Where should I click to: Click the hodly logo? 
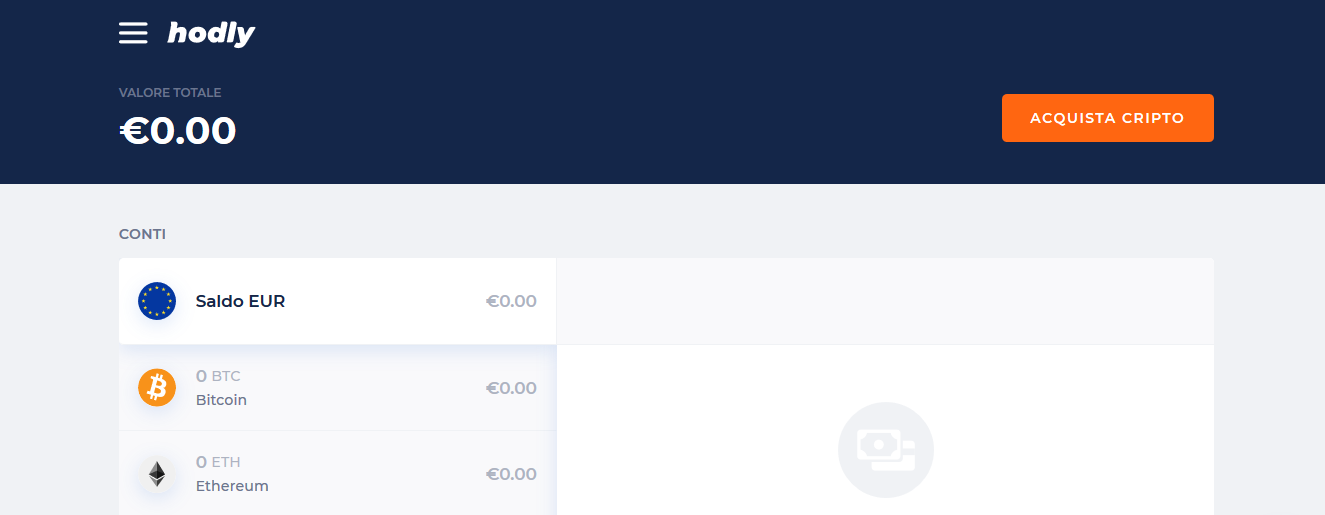[x=211, y=34]
